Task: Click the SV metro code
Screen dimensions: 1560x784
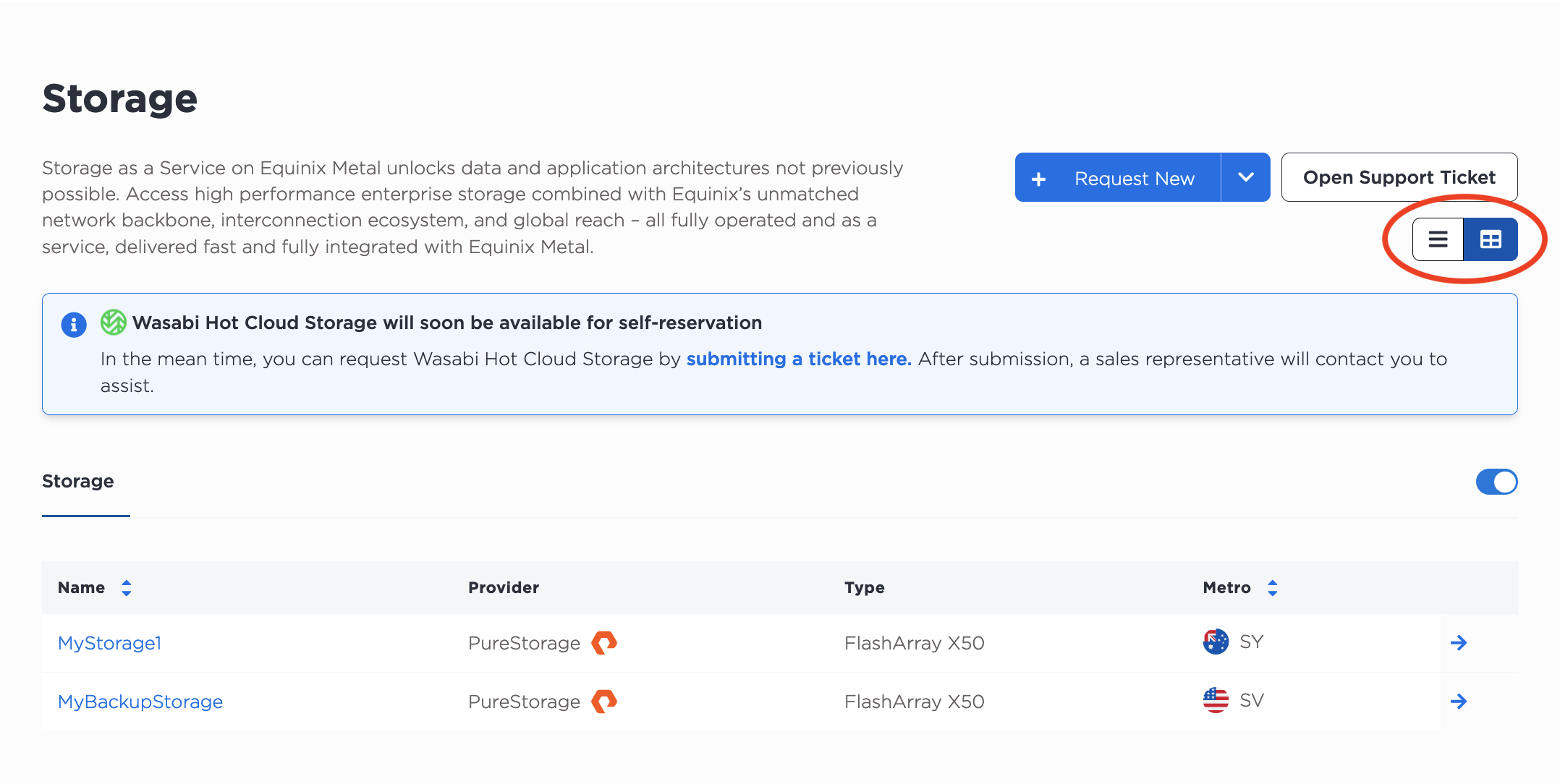Action: tap(1252, 700)
